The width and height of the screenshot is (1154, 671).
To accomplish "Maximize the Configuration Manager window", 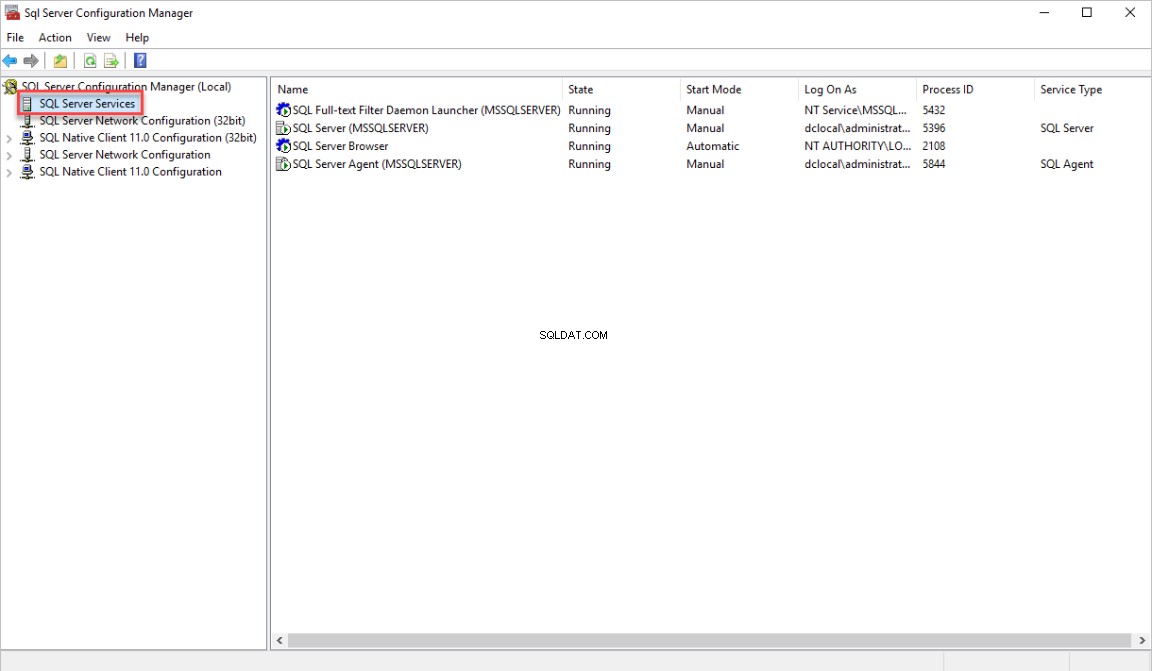I will 1086,13.
